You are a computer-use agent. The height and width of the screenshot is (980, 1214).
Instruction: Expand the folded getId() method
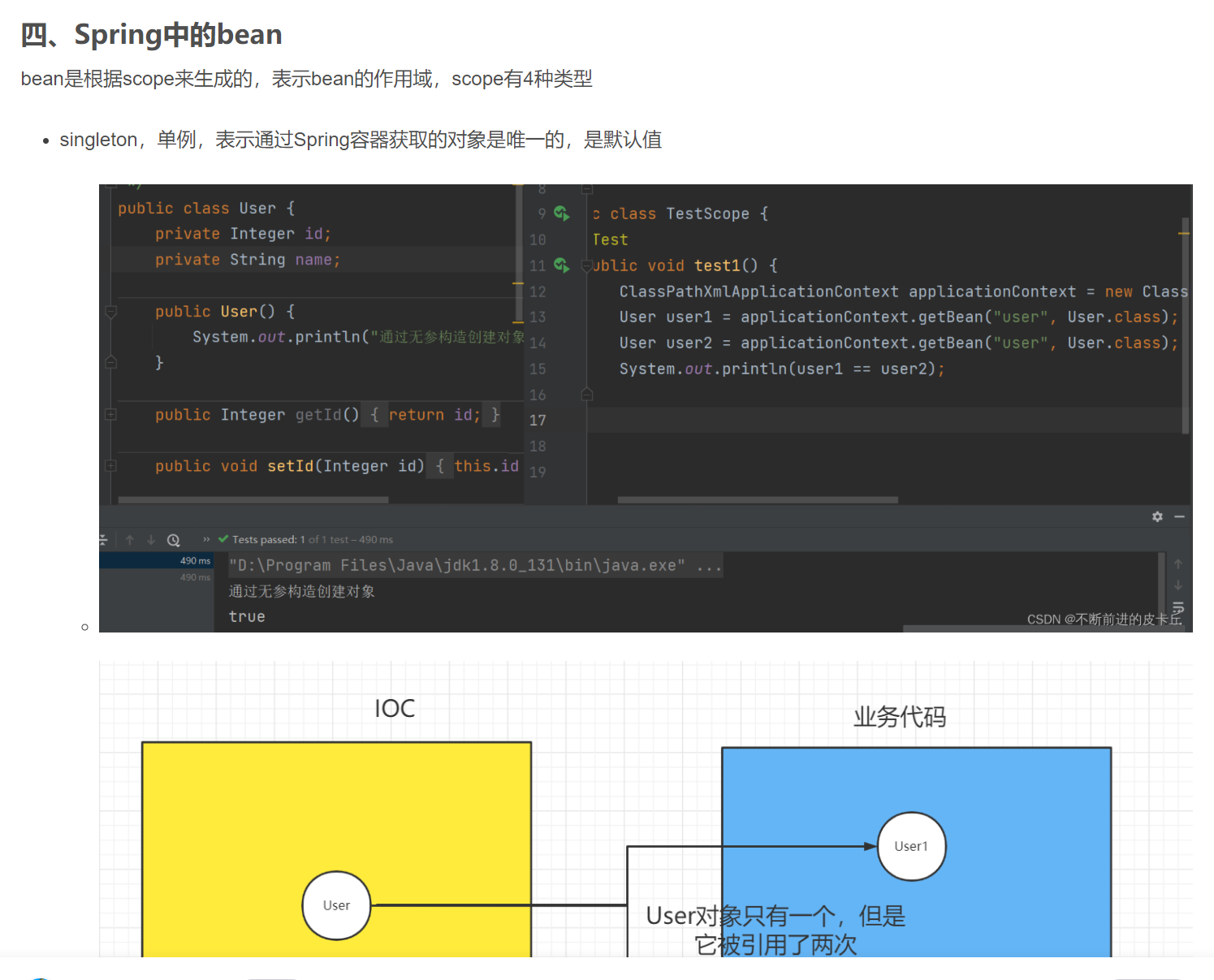(x=111, y=415)
